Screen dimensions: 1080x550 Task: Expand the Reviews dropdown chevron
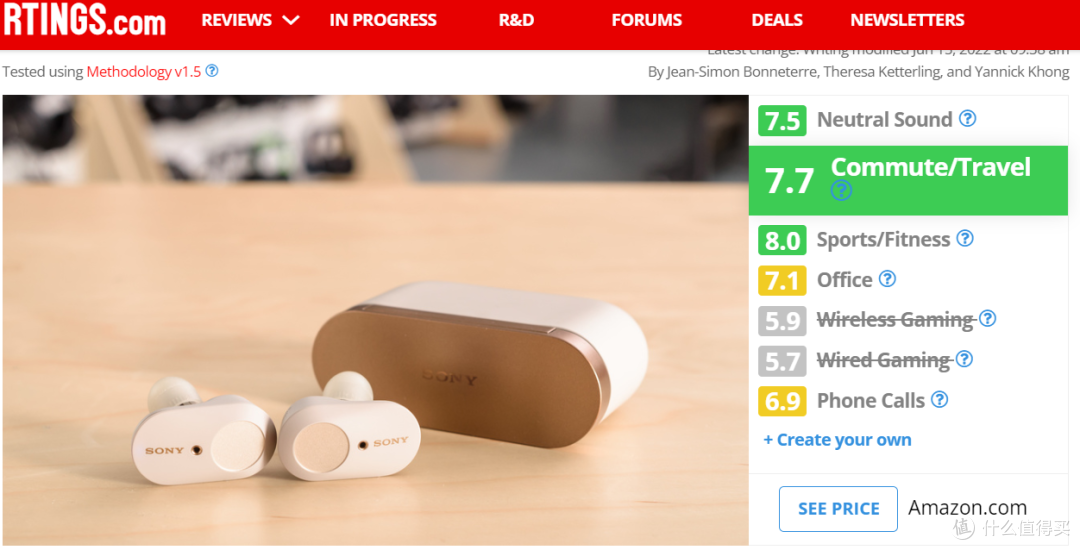point(291,20)
